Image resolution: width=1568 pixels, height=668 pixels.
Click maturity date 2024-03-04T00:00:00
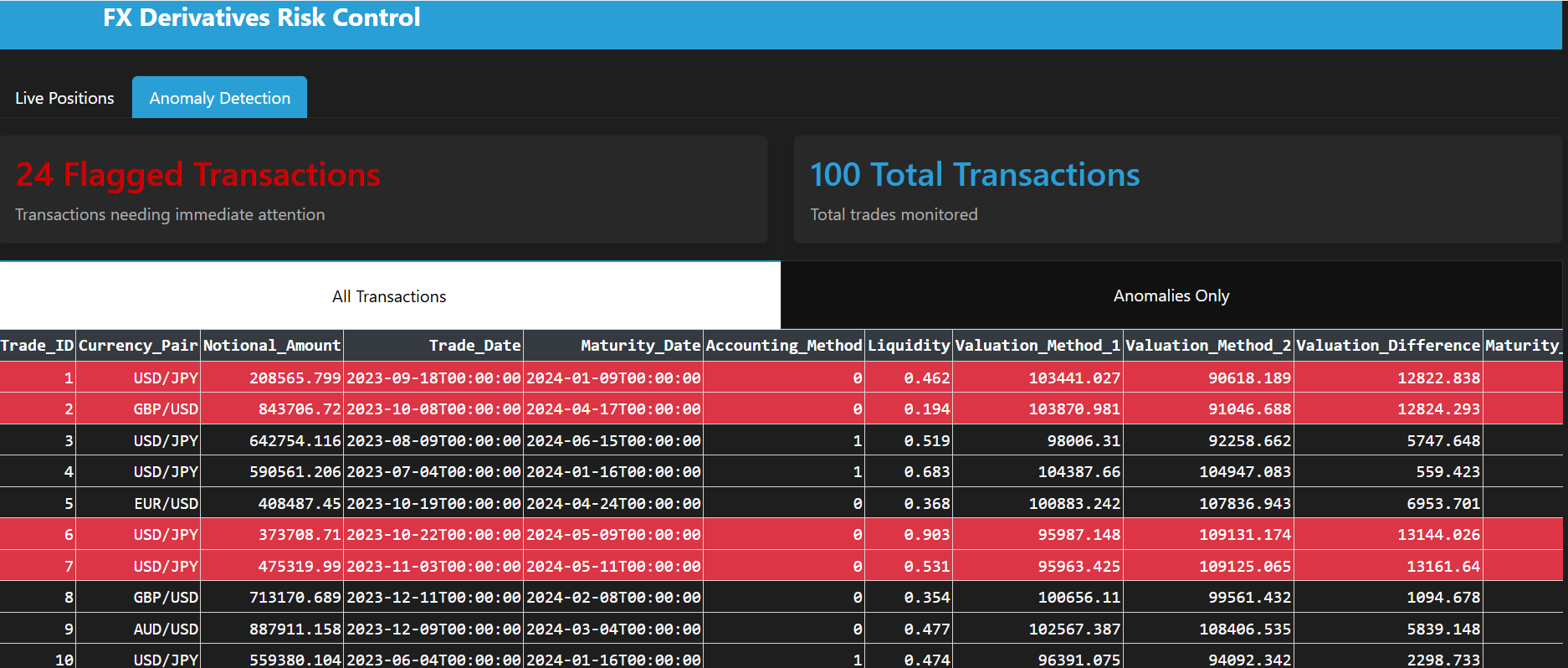[x=613, y=629]
